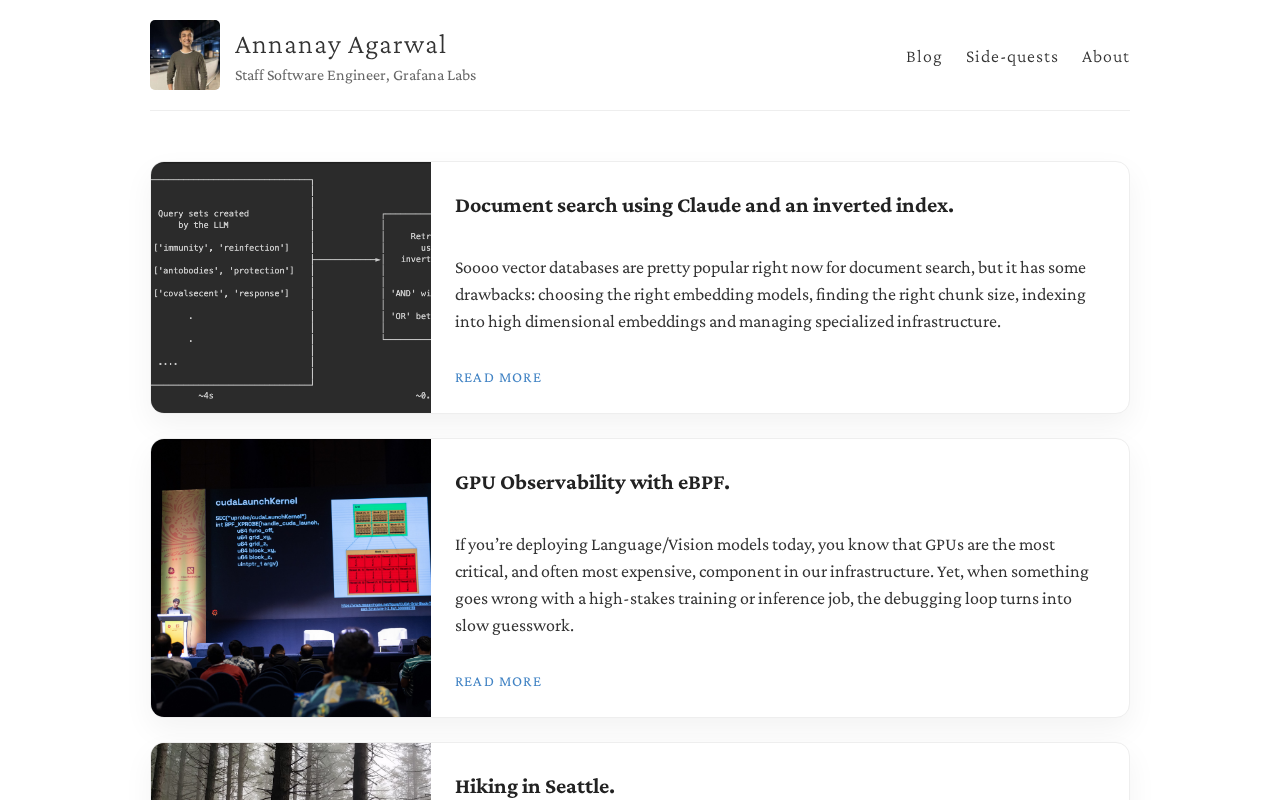
Task: Open the Side-quests page
Action: pos(1012,56)
